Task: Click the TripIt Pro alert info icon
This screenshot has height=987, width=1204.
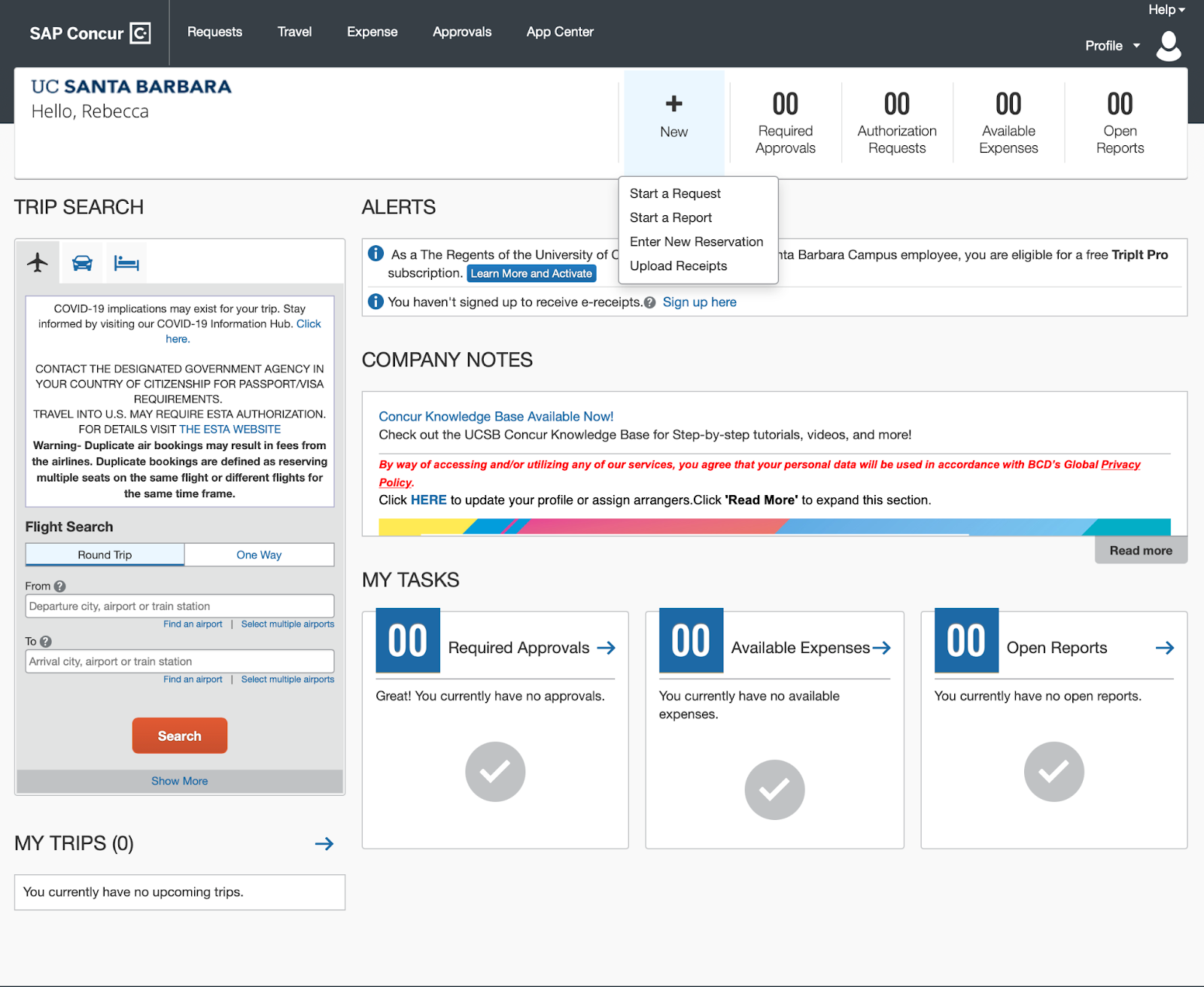Action: (x=375, y=254)
